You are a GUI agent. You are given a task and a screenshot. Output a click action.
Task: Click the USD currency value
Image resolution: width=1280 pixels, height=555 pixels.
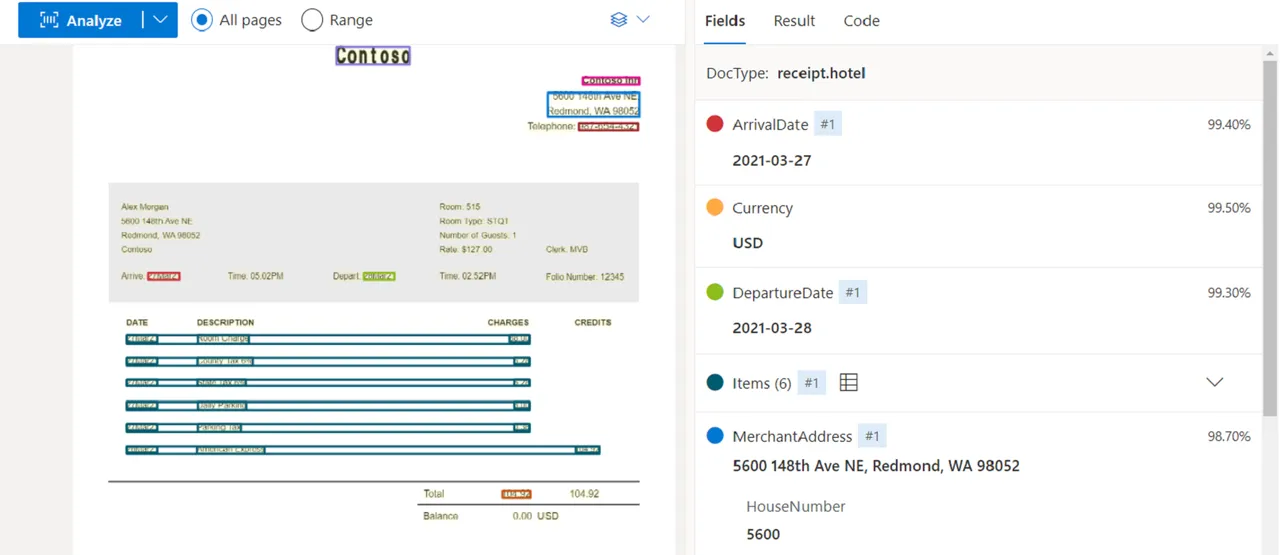point(747,243)
